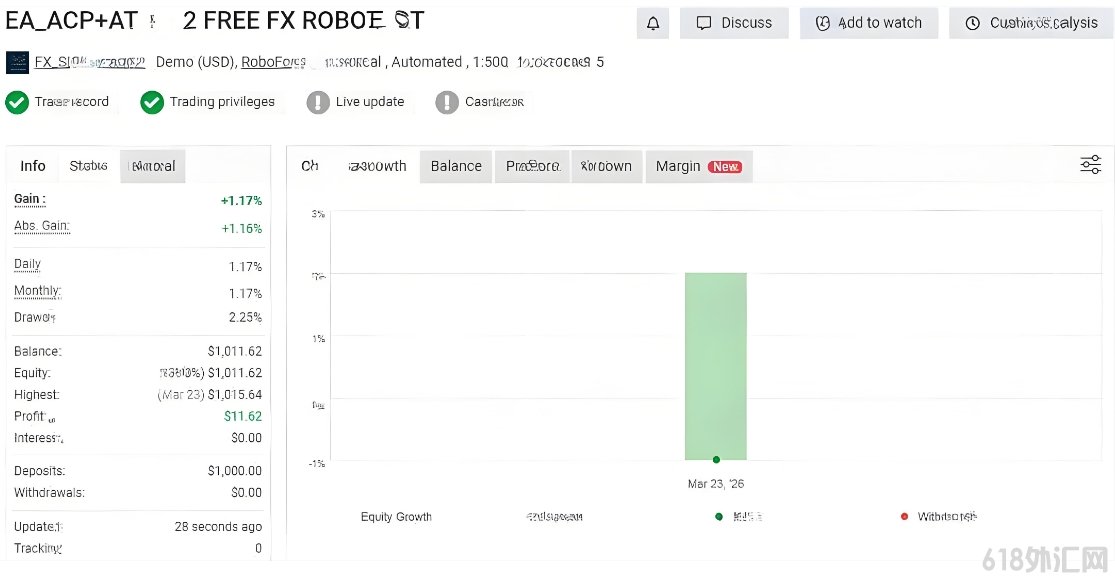Follow the RoboForex broker link
This screenshot has height=584, width=1115.
coord(274,62)
